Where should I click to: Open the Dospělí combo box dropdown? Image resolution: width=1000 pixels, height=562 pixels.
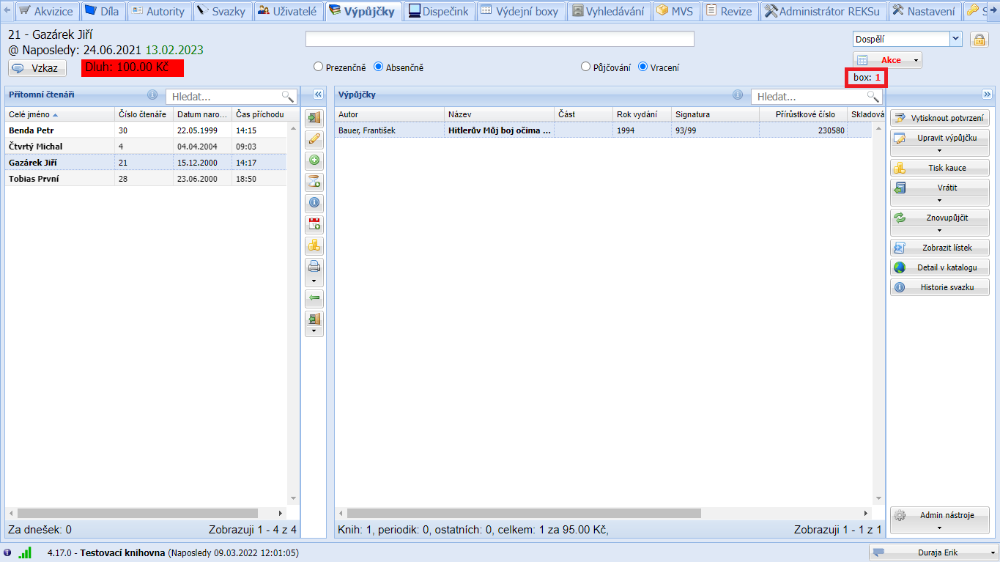click(x=955, y=39)
